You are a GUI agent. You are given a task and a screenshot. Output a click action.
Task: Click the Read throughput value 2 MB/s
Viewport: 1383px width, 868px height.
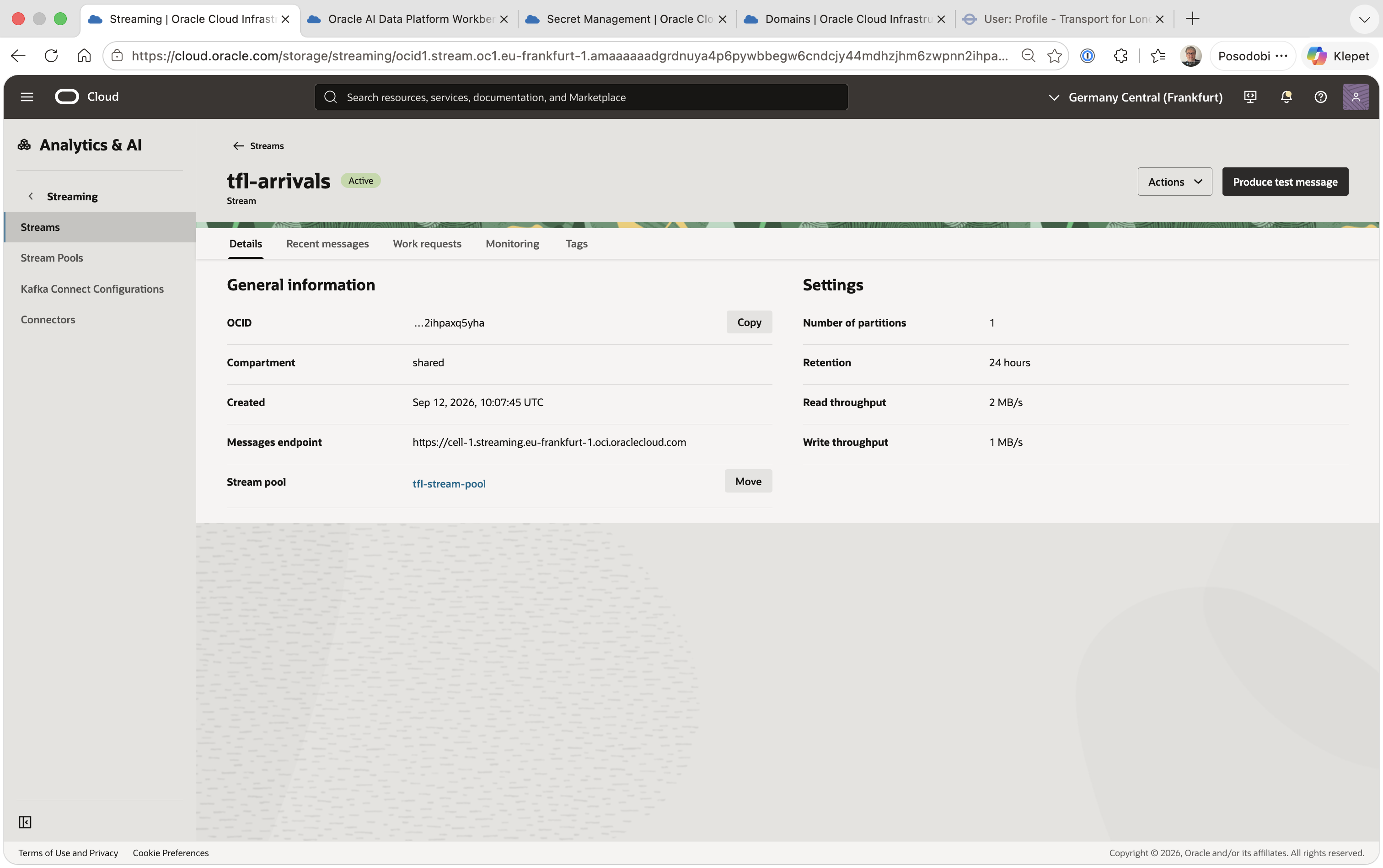click(1005, 402)
